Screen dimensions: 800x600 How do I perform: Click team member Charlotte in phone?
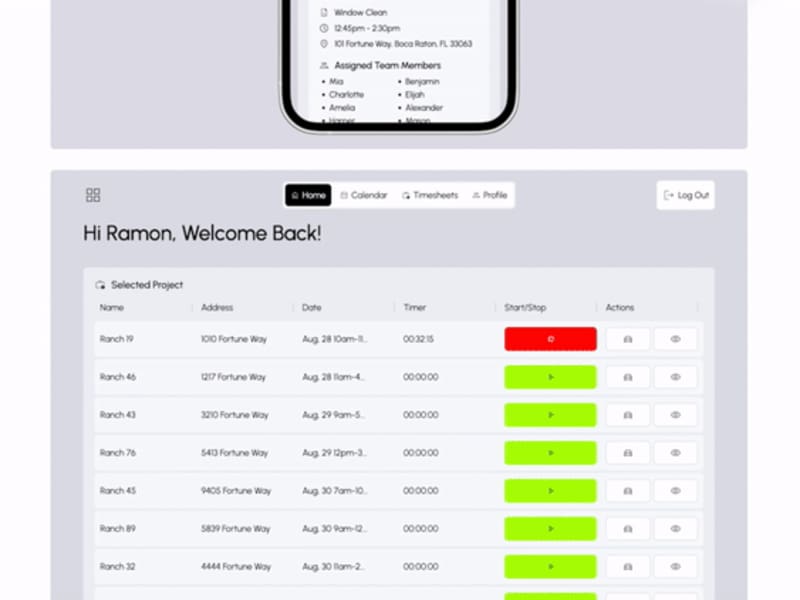(346, 94)
